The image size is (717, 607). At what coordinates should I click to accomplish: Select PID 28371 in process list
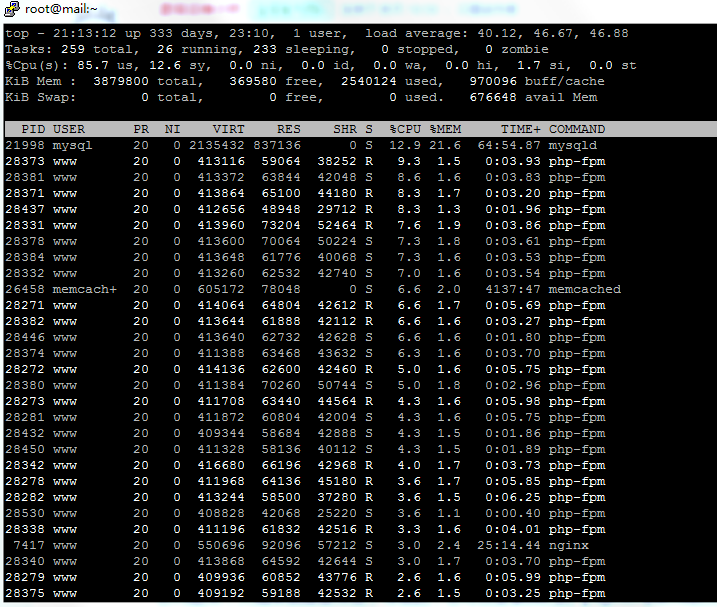[x=25, y=193]
